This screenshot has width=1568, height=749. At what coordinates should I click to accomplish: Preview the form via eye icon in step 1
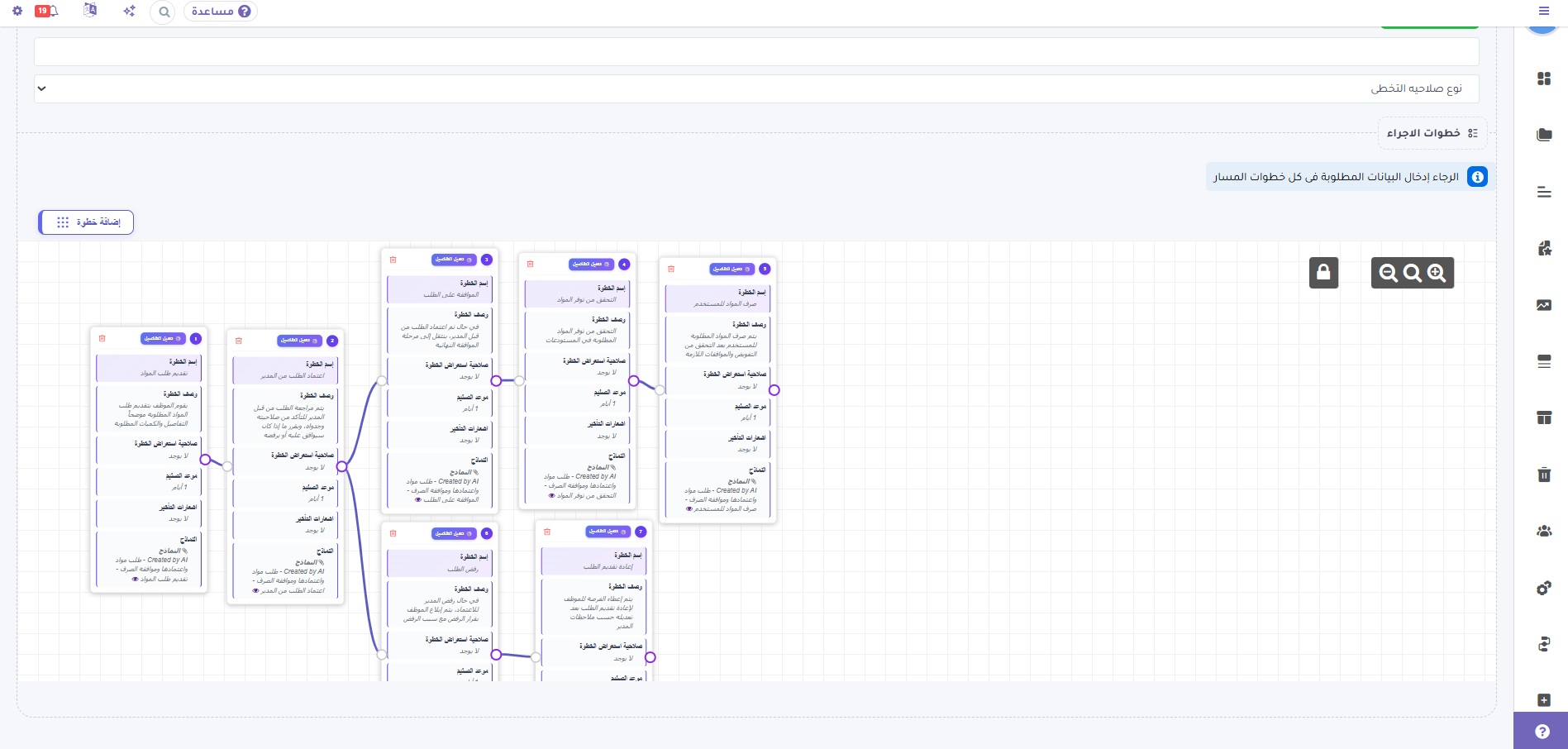[x=135, y=580]
